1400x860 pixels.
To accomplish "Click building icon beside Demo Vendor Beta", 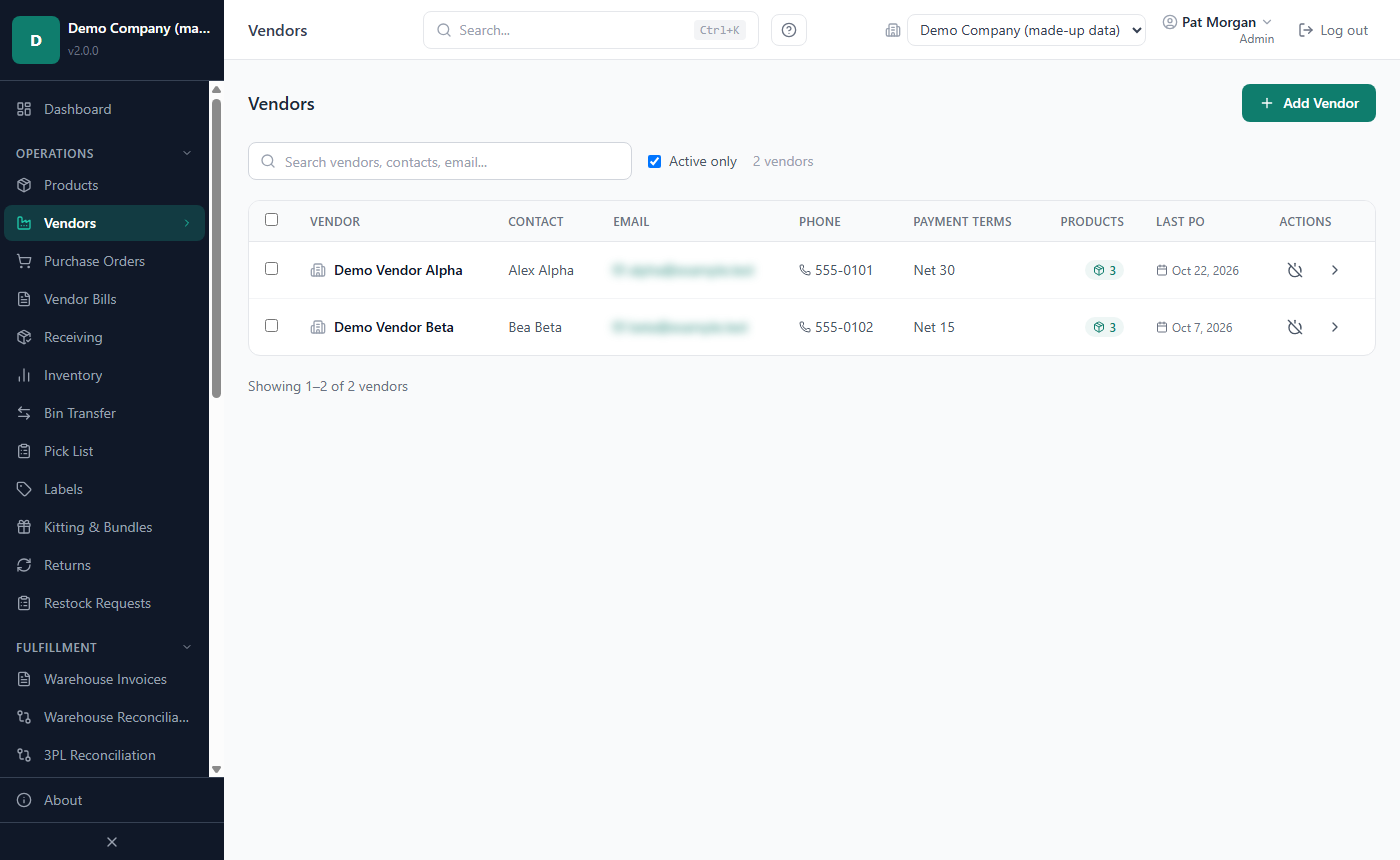I will coord(318,327).
